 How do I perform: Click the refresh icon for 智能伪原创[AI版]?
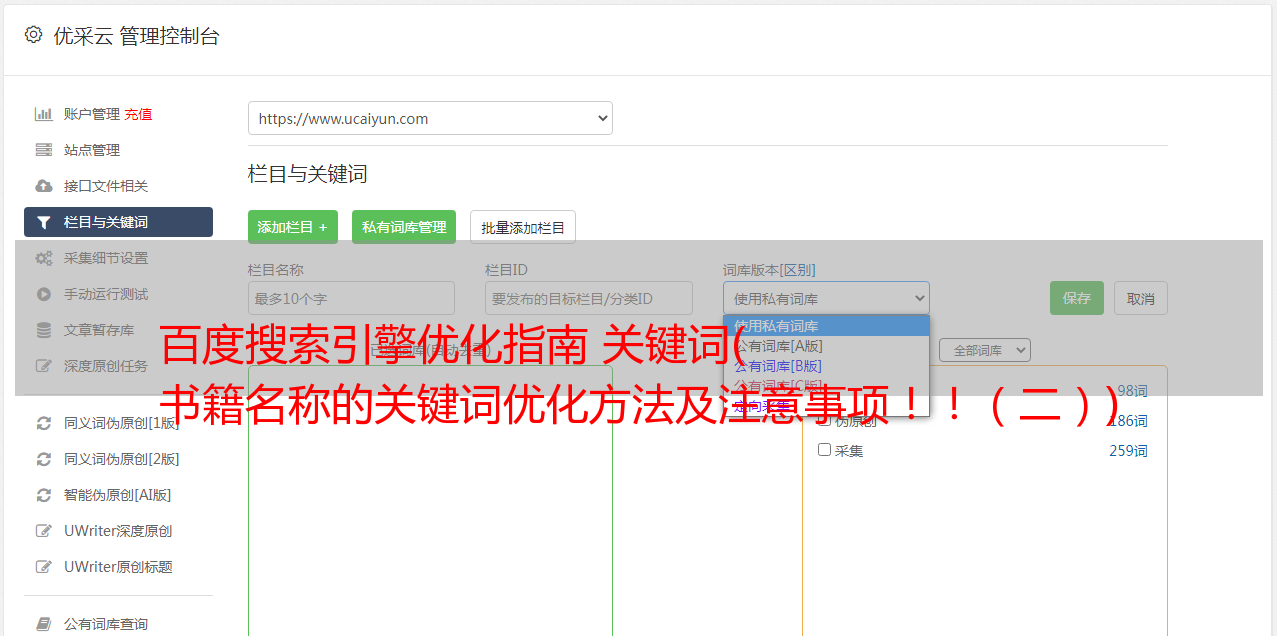click(44, 495)
